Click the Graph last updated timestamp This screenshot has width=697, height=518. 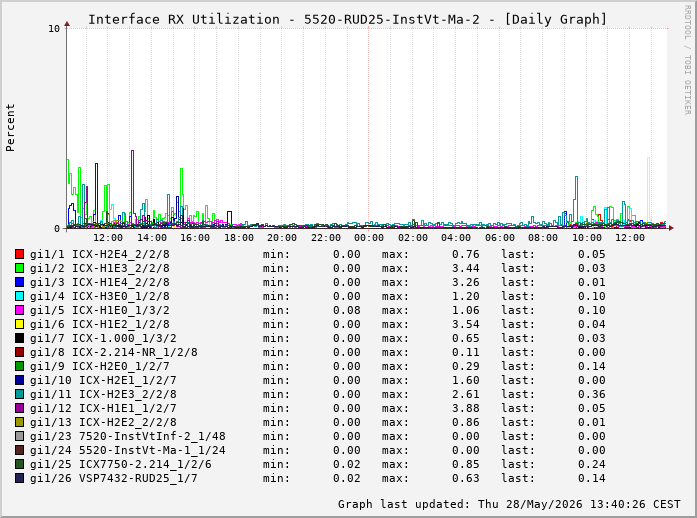pyautogui.click(x=509, y=504)
